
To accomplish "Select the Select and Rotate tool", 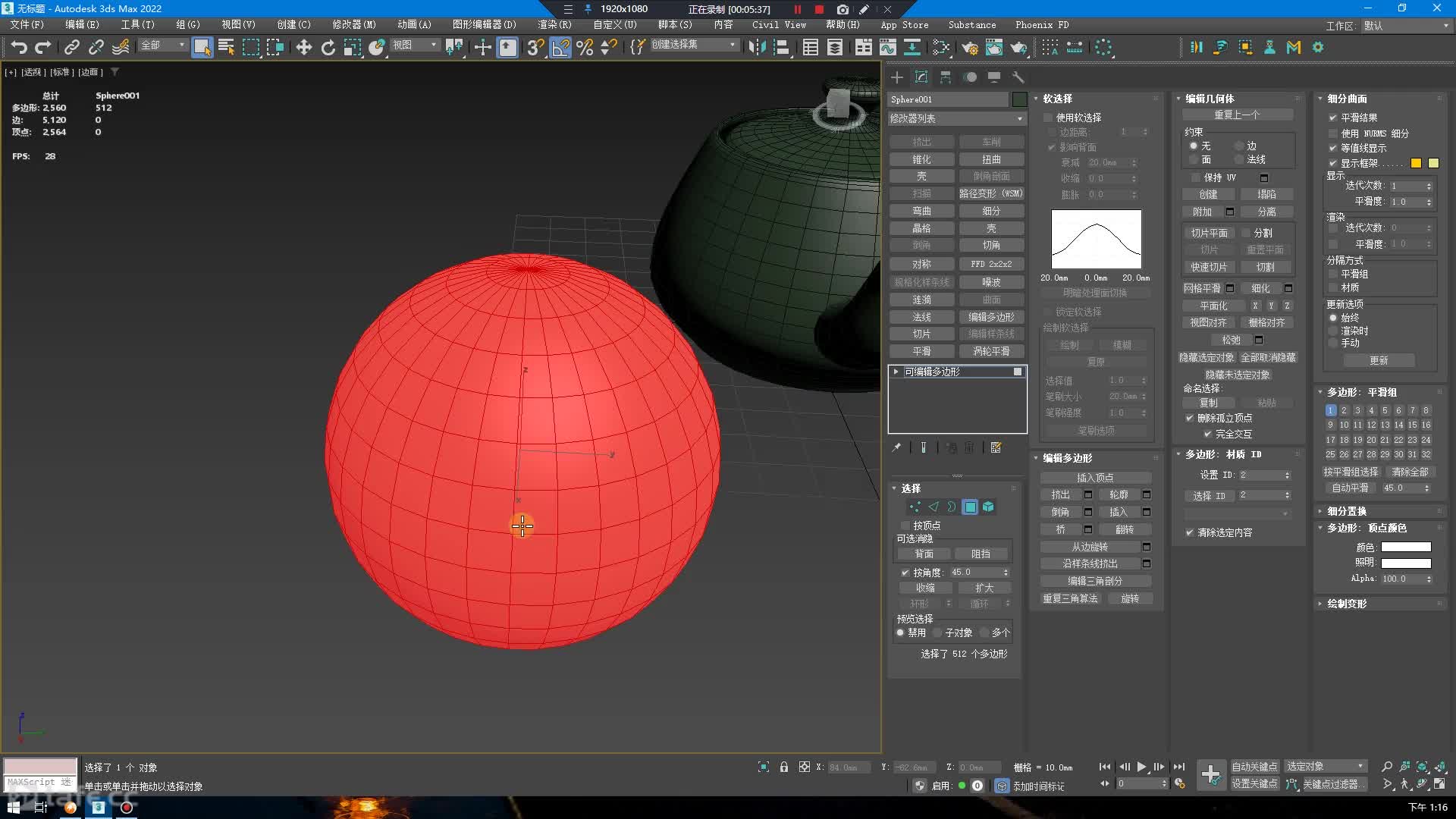I will pos(328,47).
